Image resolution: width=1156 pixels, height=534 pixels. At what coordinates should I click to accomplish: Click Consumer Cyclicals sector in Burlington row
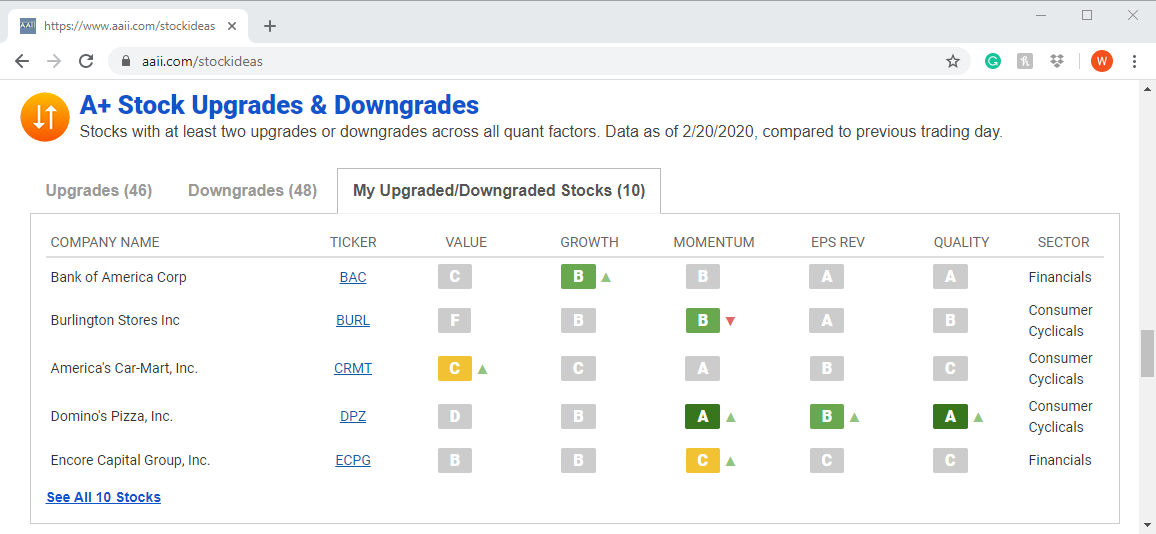[1061, 321]
